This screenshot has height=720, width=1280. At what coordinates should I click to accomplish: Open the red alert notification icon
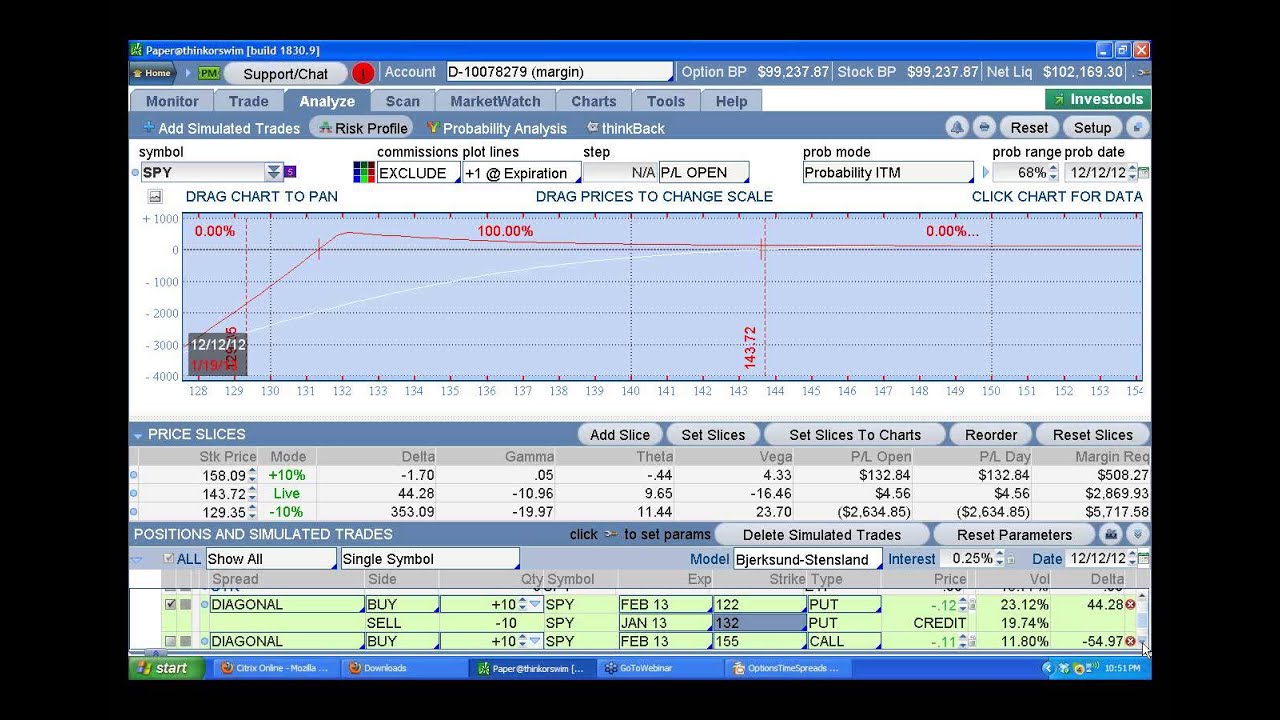click(x=363, y=73)
